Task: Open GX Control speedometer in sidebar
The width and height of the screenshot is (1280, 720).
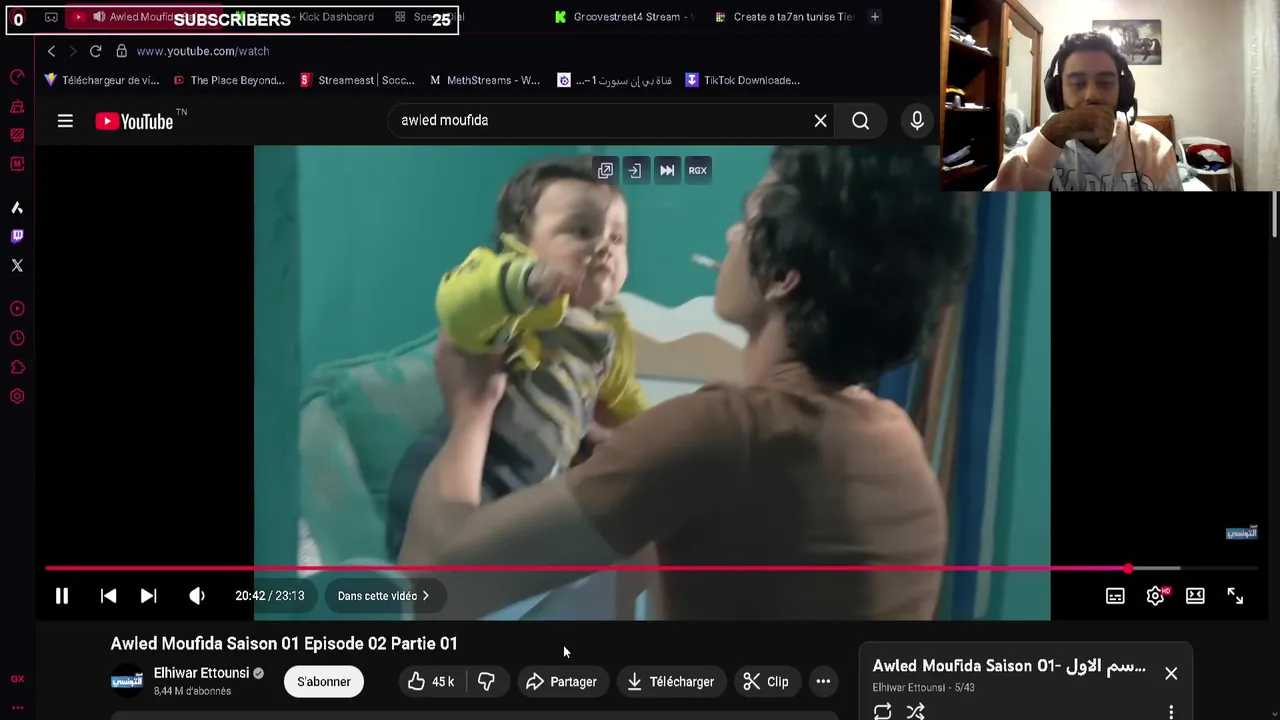Action: click(x=17, y=77)
